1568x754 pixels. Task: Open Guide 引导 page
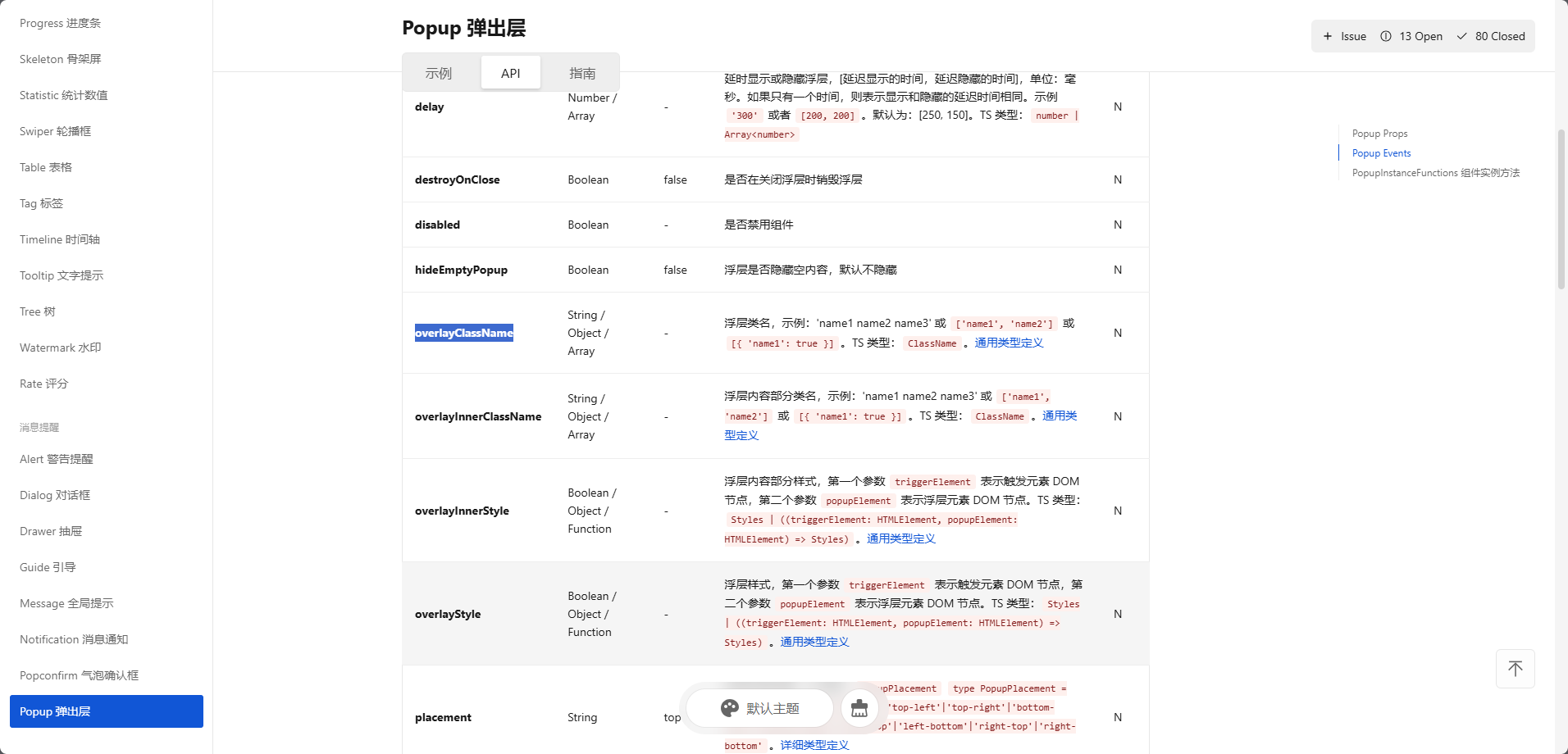point(107,567)
